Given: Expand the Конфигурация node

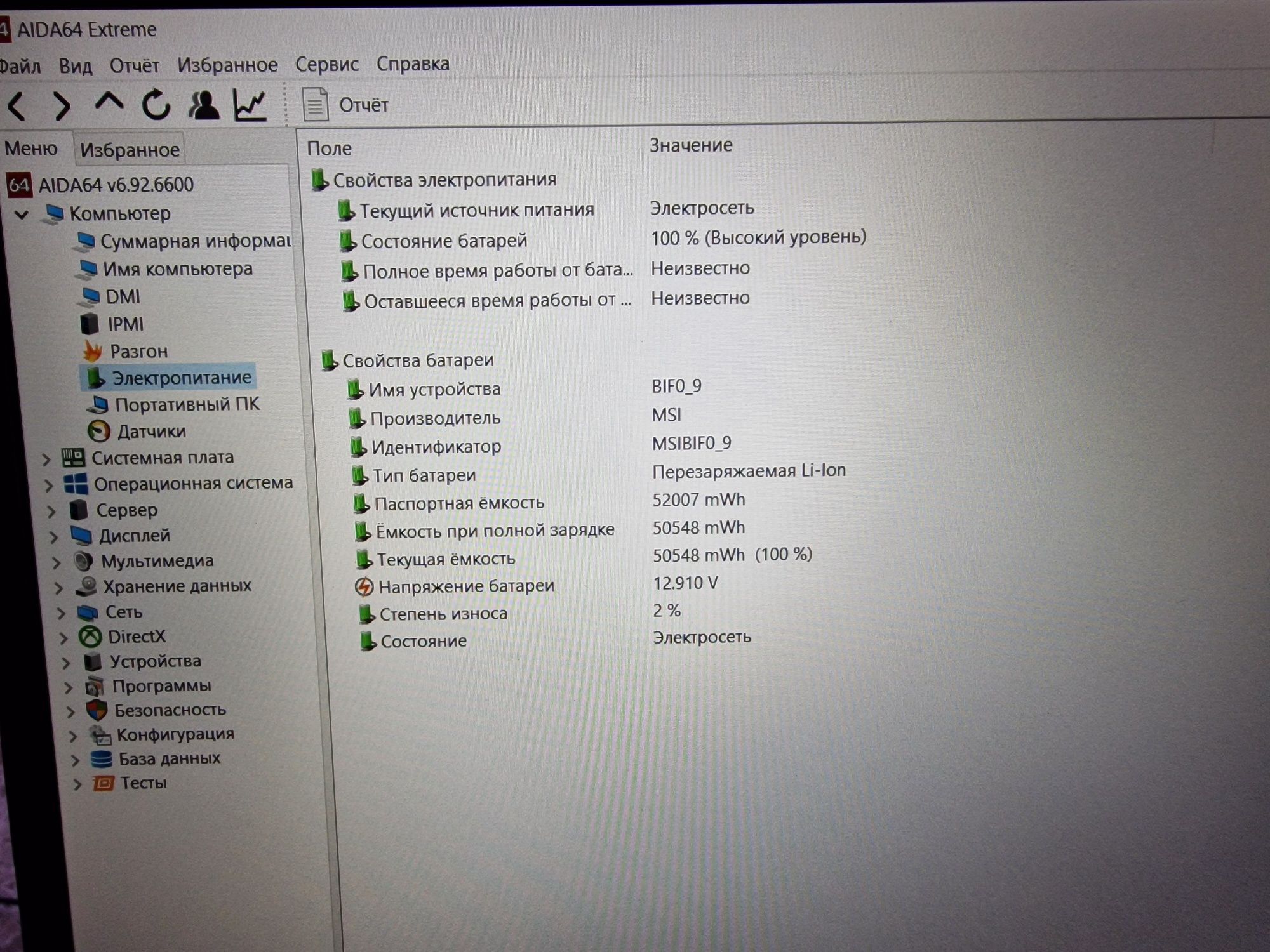Looking at the screenshot, I should [73, 736].
